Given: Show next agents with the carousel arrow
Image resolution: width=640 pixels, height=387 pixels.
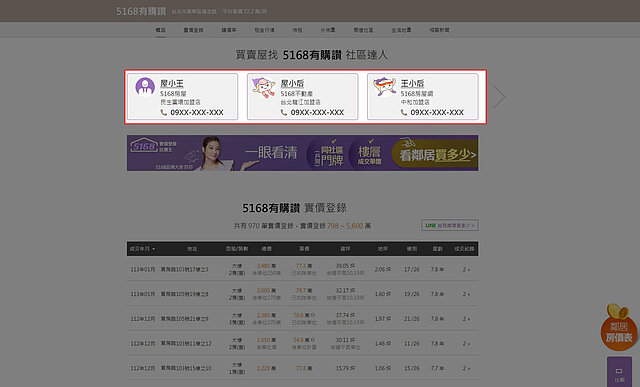Looking at the screenshot, I should 499,97.
